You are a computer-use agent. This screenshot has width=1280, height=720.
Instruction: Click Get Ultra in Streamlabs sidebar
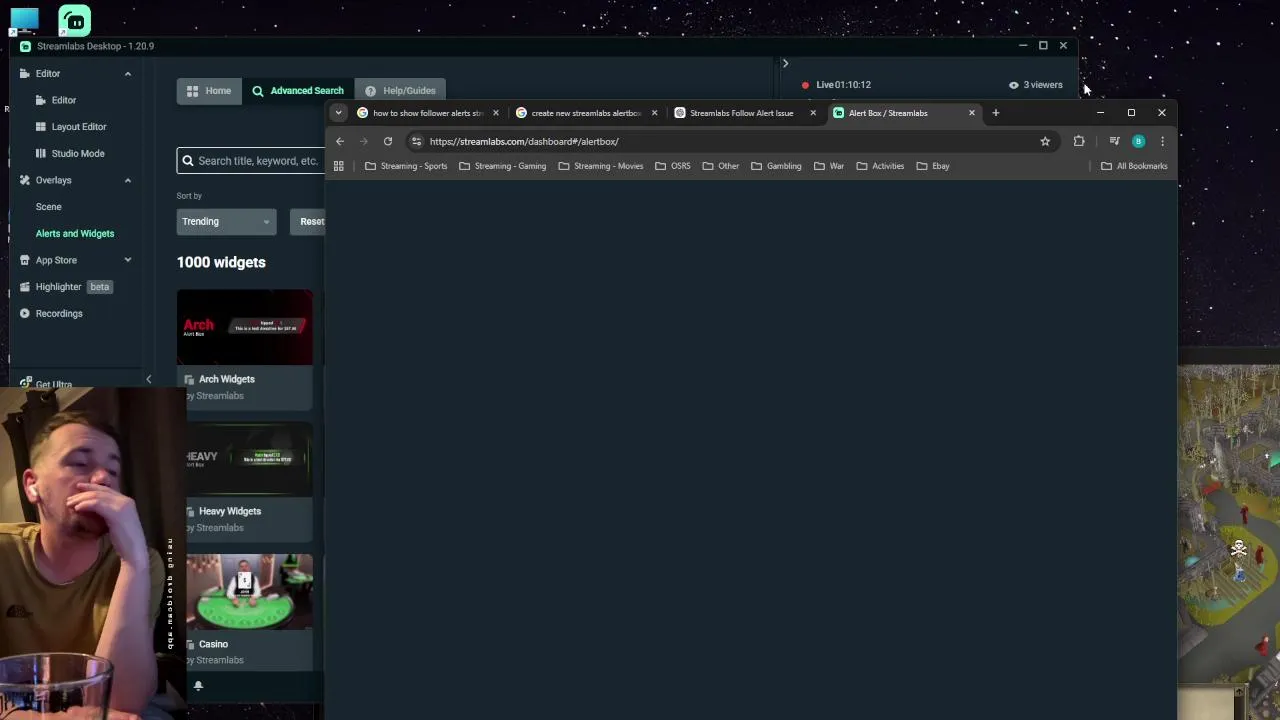click(46, 384)
